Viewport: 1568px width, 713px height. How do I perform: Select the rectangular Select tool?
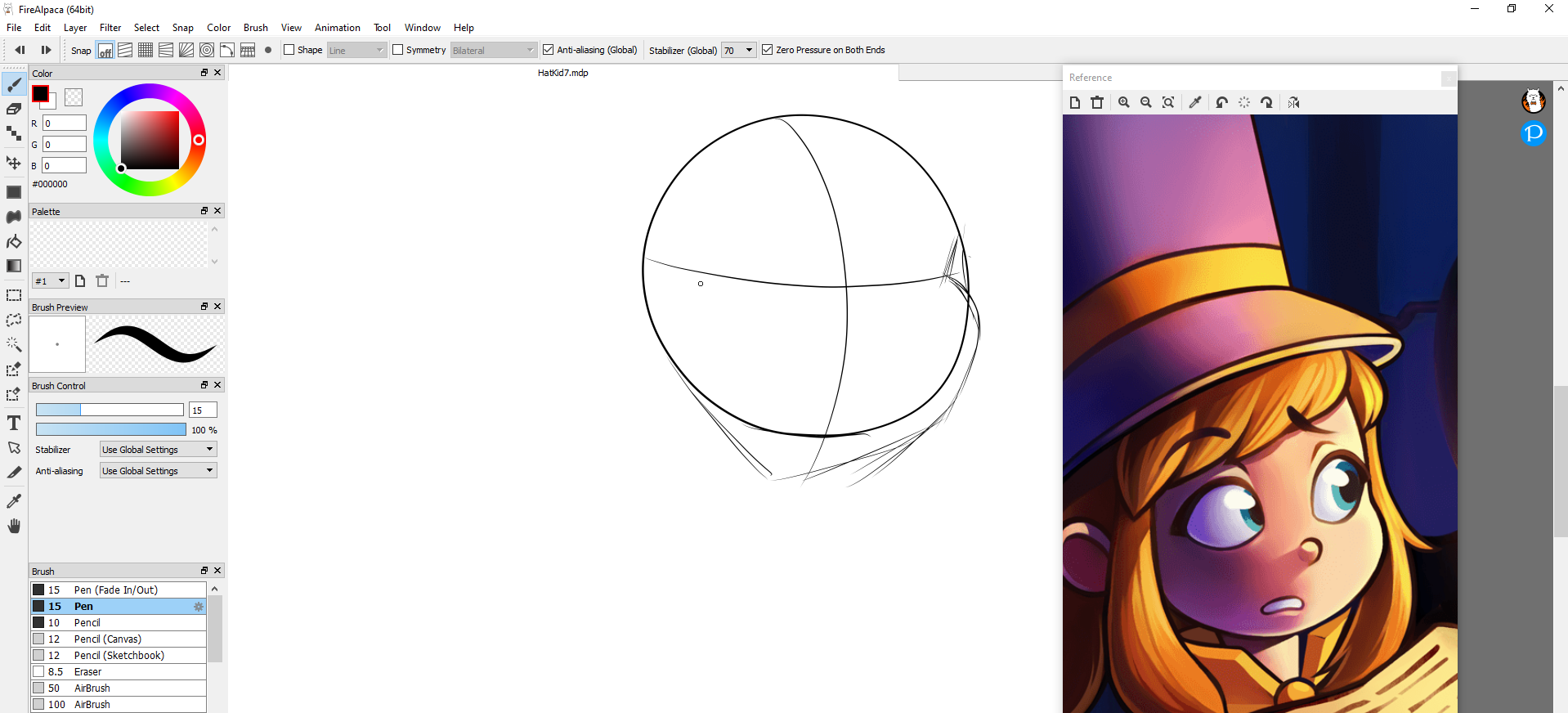pyautogui.click(x=14, y=295)
